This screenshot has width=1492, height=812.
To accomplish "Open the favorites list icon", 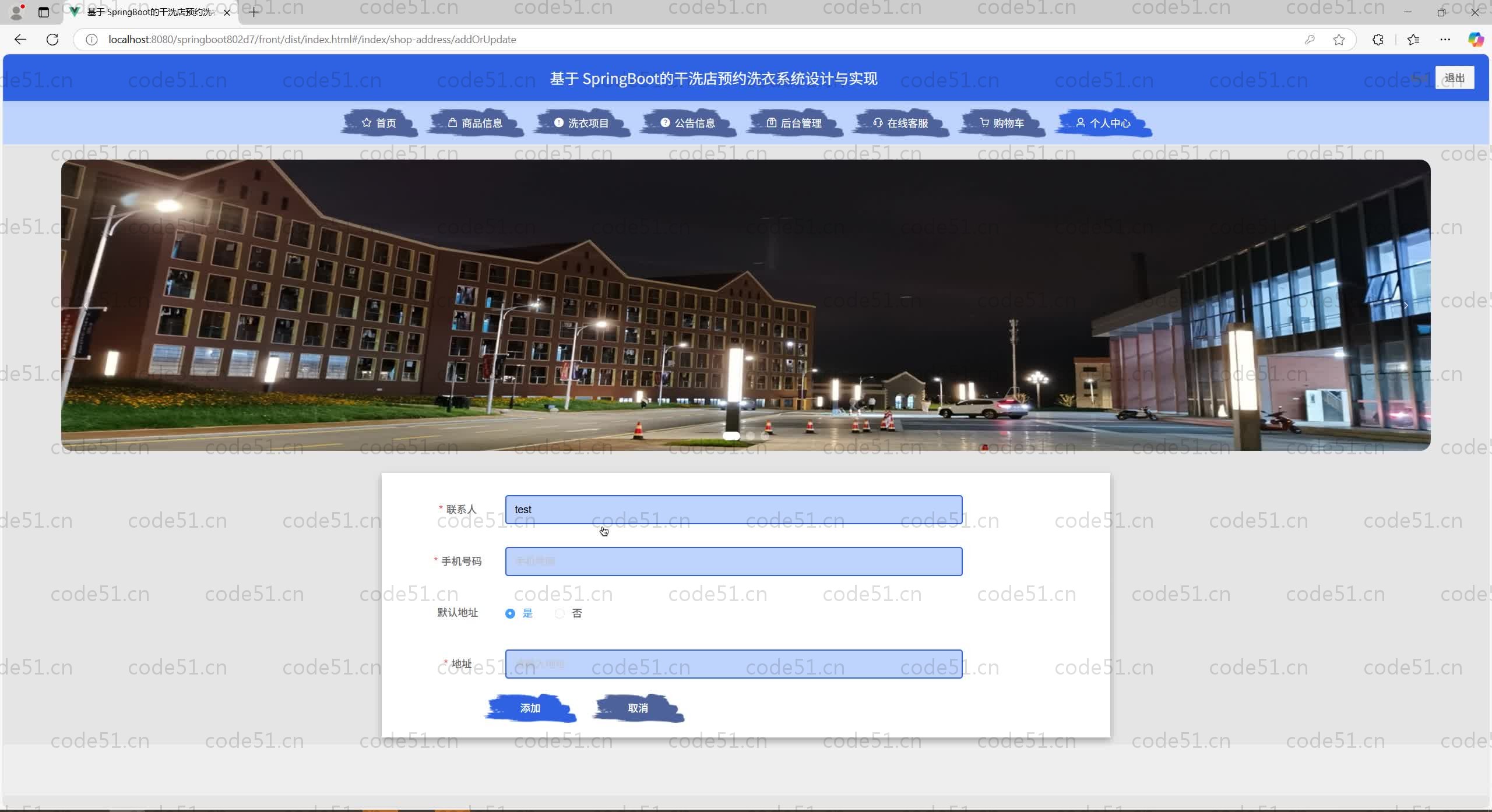I will tap(1413, 40).
